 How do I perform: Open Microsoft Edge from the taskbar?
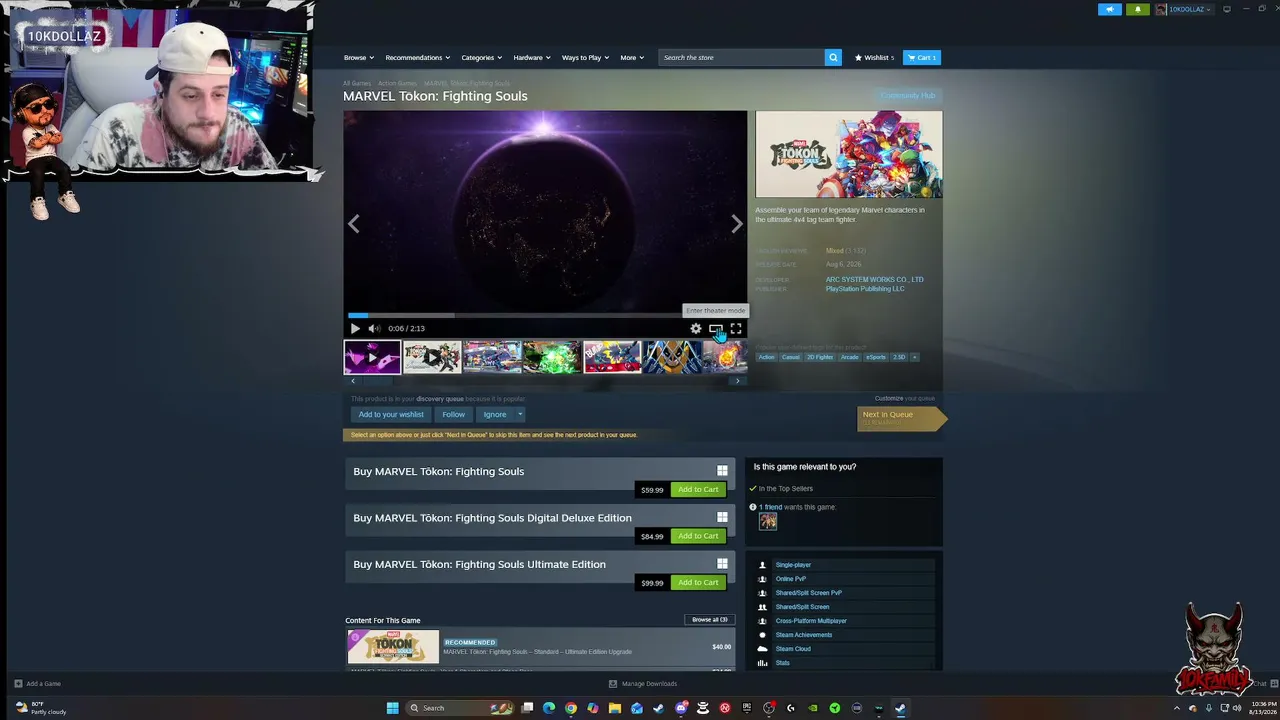(x=549, y=708)
